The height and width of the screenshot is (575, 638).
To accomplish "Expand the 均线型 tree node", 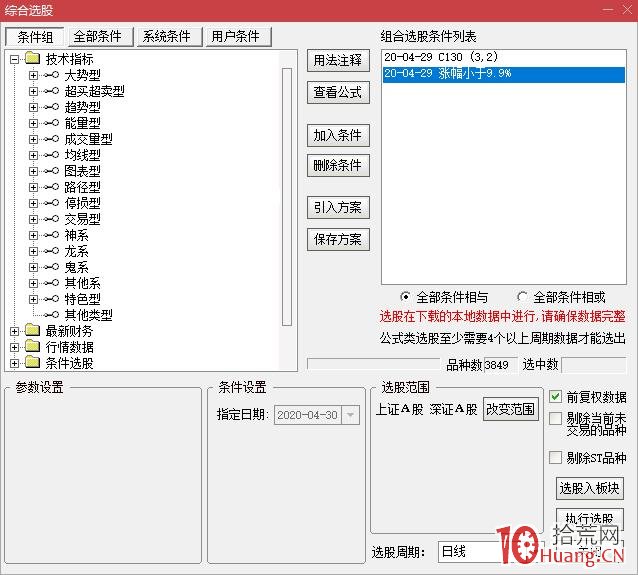I will click(33, 155).
